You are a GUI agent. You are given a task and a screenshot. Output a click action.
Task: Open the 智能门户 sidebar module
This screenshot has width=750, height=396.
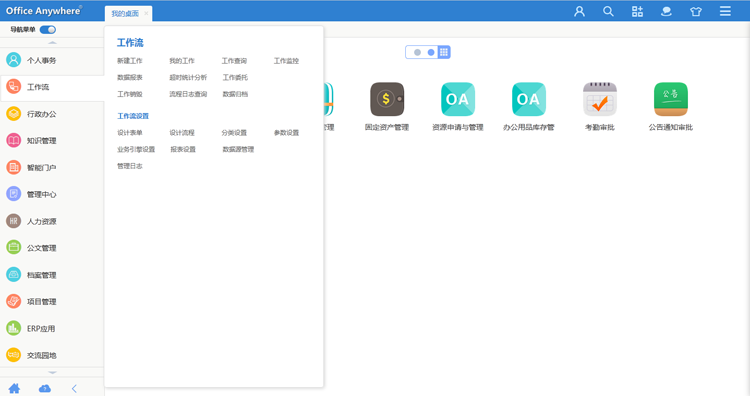52,167
